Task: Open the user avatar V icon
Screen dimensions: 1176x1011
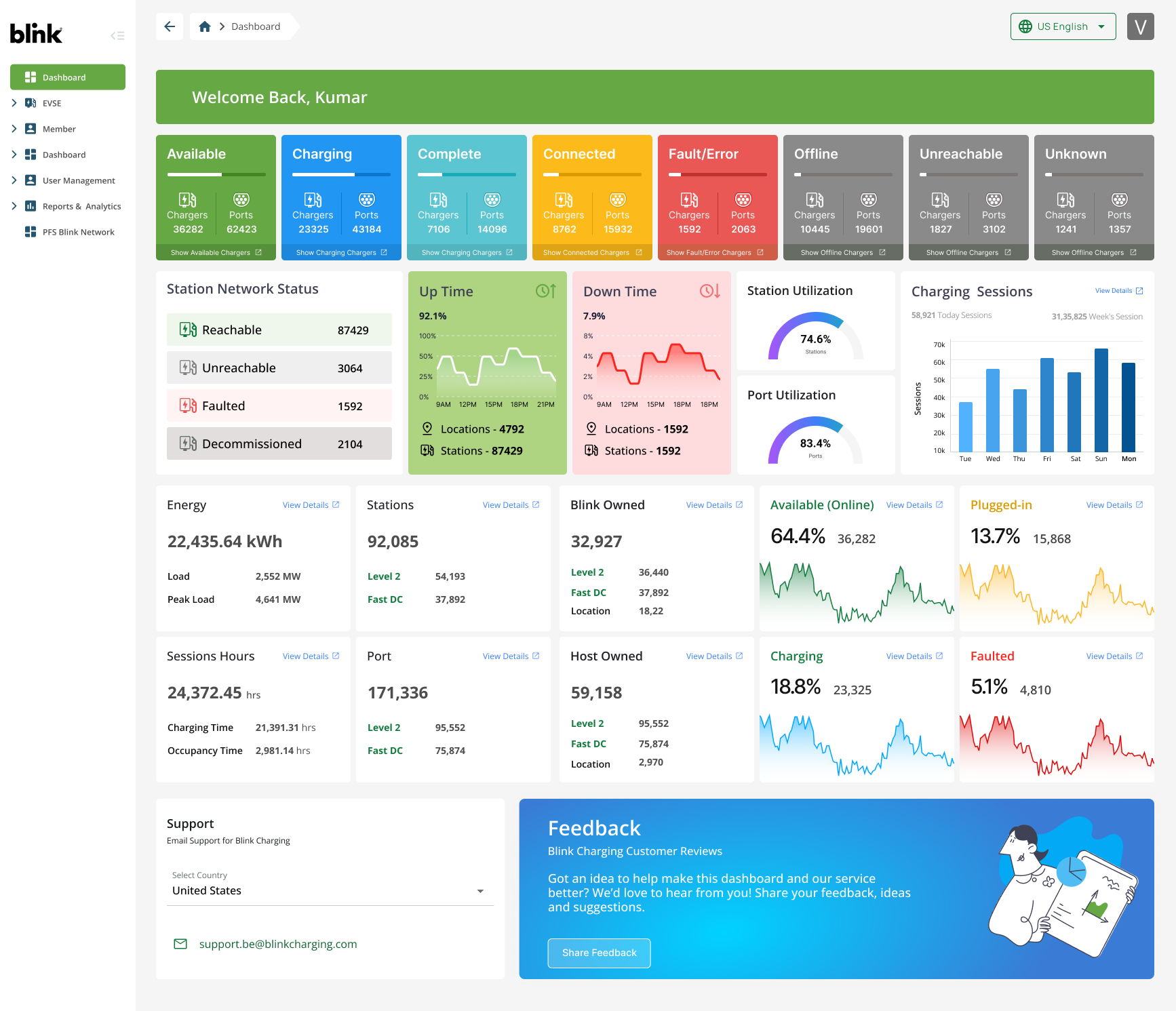Action: [x=1140, y=26]
